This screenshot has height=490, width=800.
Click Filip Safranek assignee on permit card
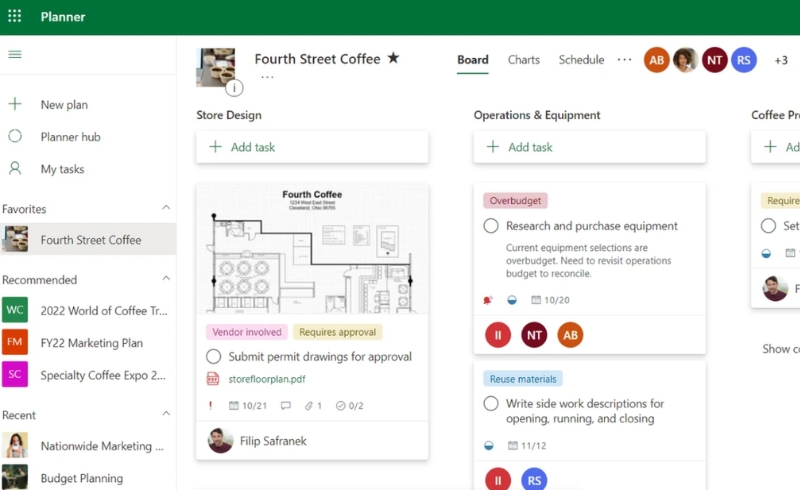click(x=257, y=440)
